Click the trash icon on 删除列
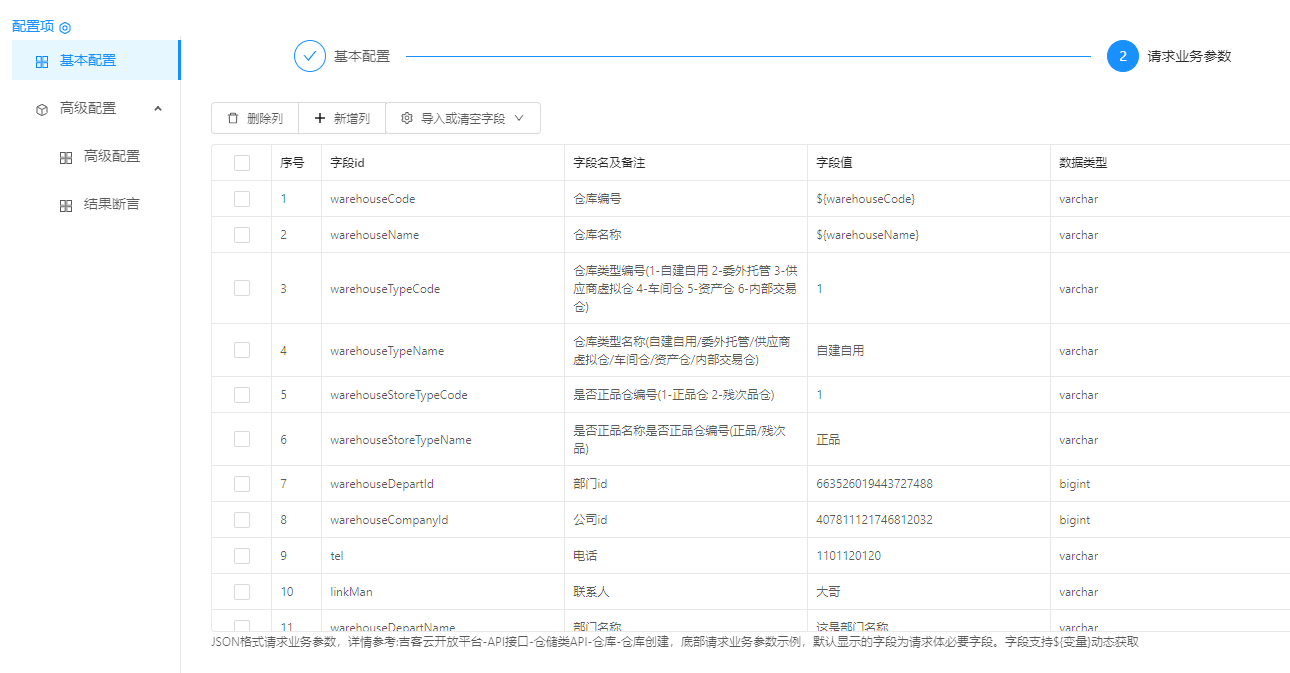The width and height of the screenshot is (1290, 673). point(233,118)
